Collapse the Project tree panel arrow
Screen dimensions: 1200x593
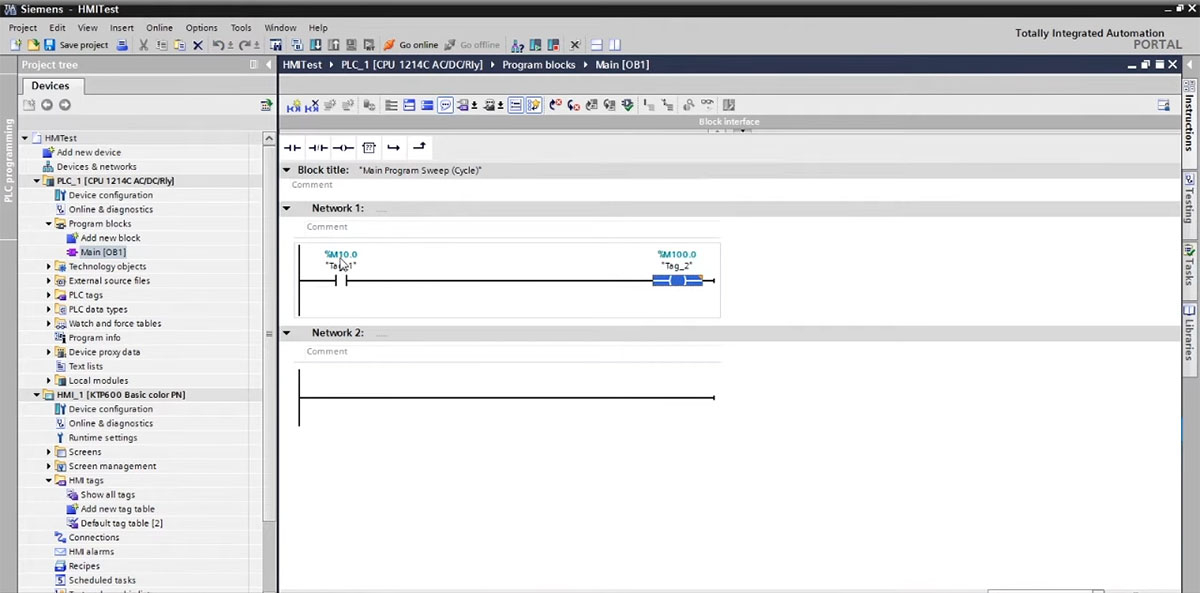267,65
